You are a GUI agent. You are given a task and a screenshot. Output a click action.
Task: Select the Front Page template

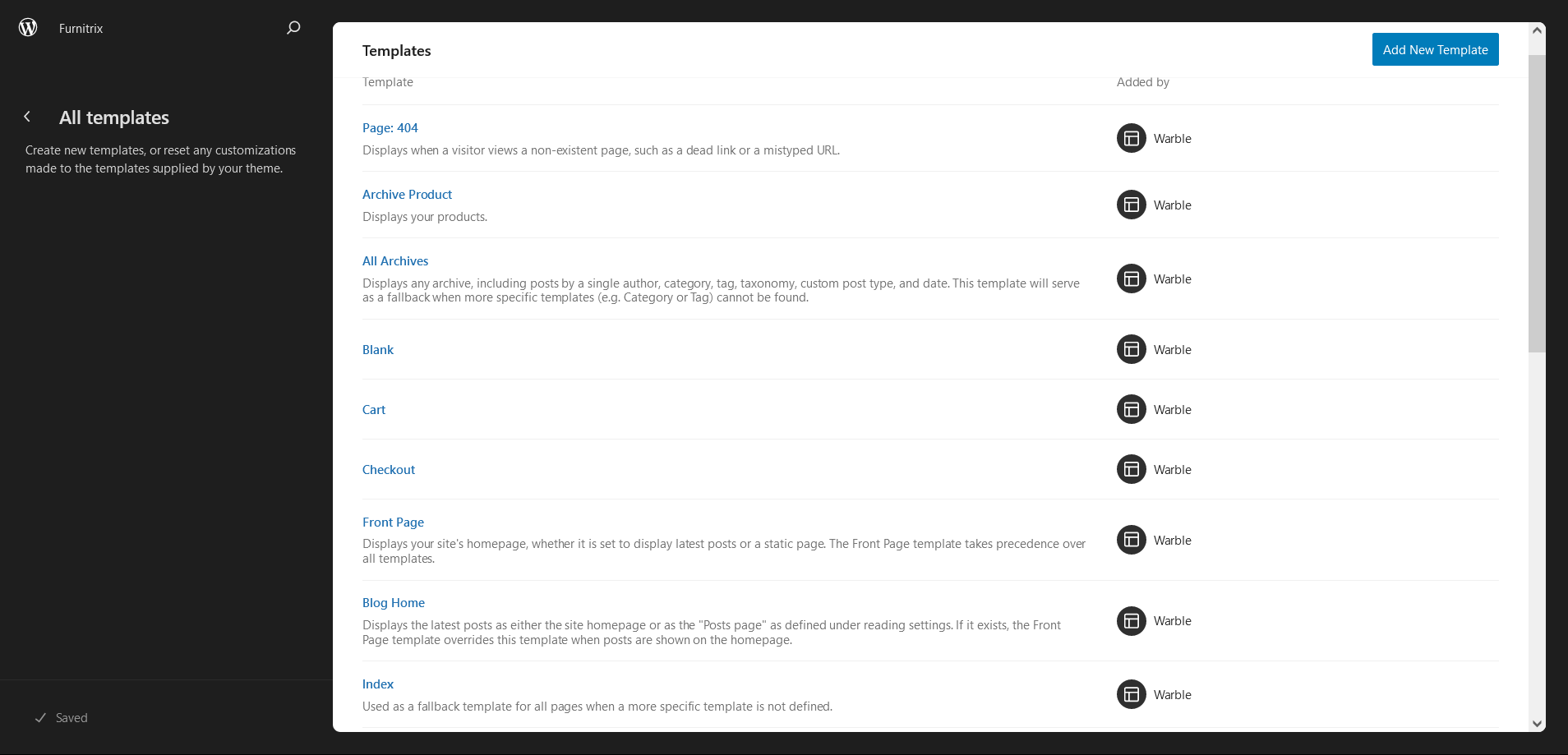393,523
